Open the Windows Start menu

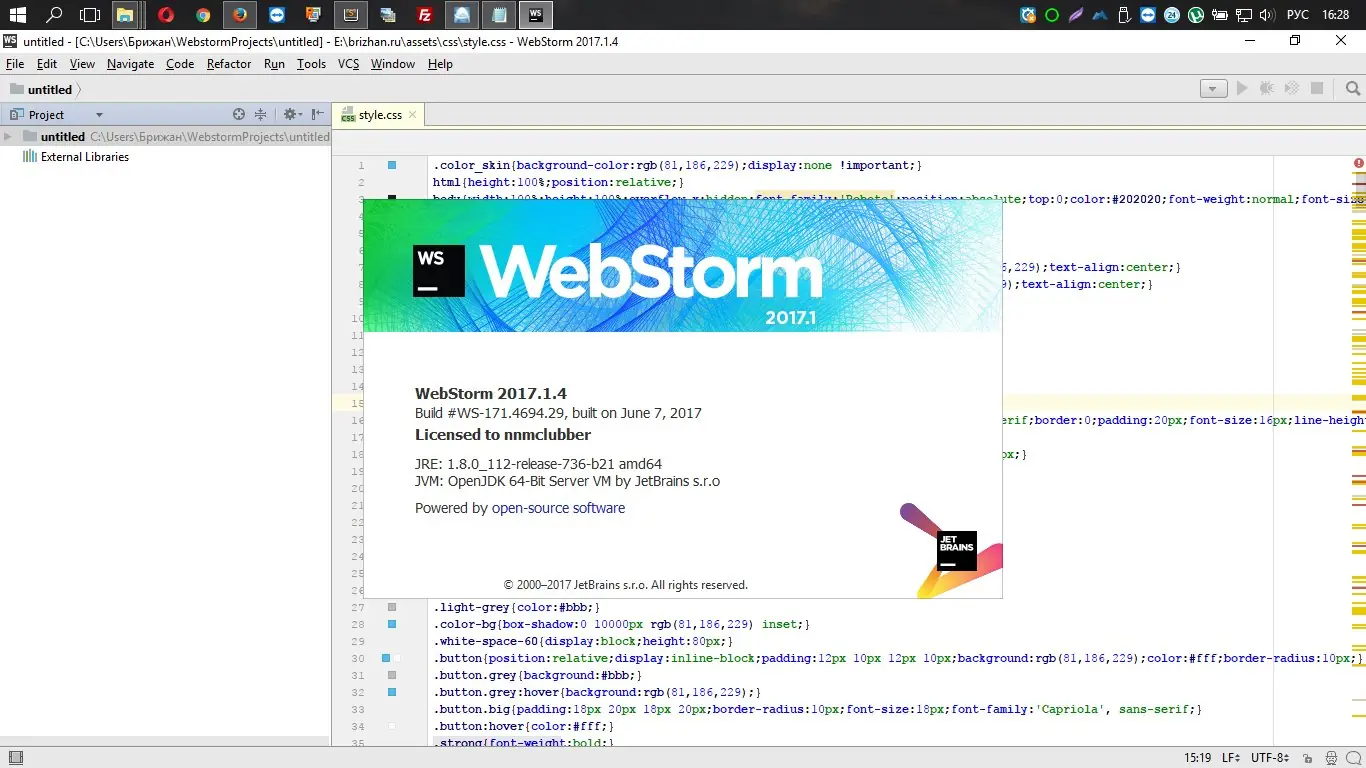pyautogui.click(x=17, y=15)
